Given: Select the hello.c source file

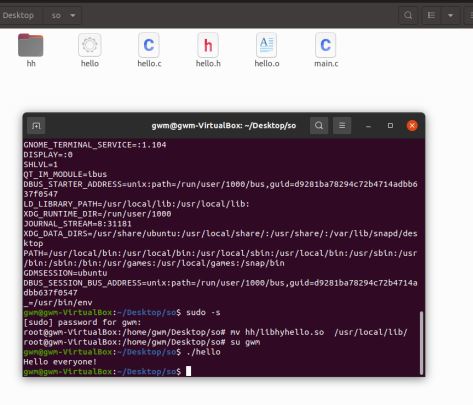Looking at the screenshot, I should click(149, 50).
